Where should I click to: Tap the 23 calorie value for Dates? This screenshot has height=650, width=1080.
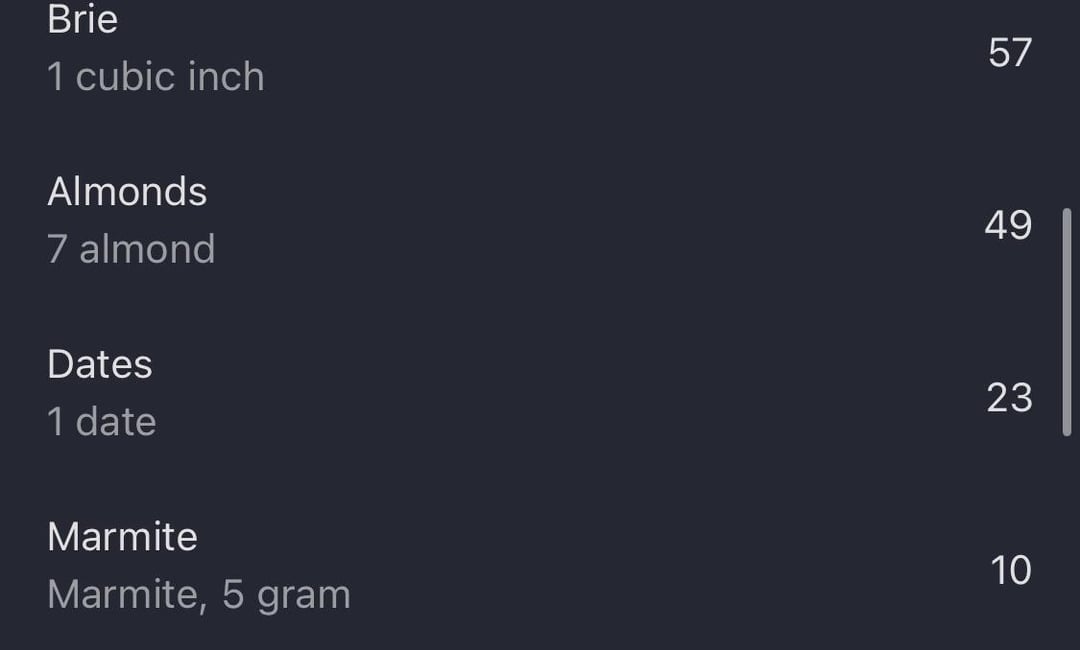1009,398
